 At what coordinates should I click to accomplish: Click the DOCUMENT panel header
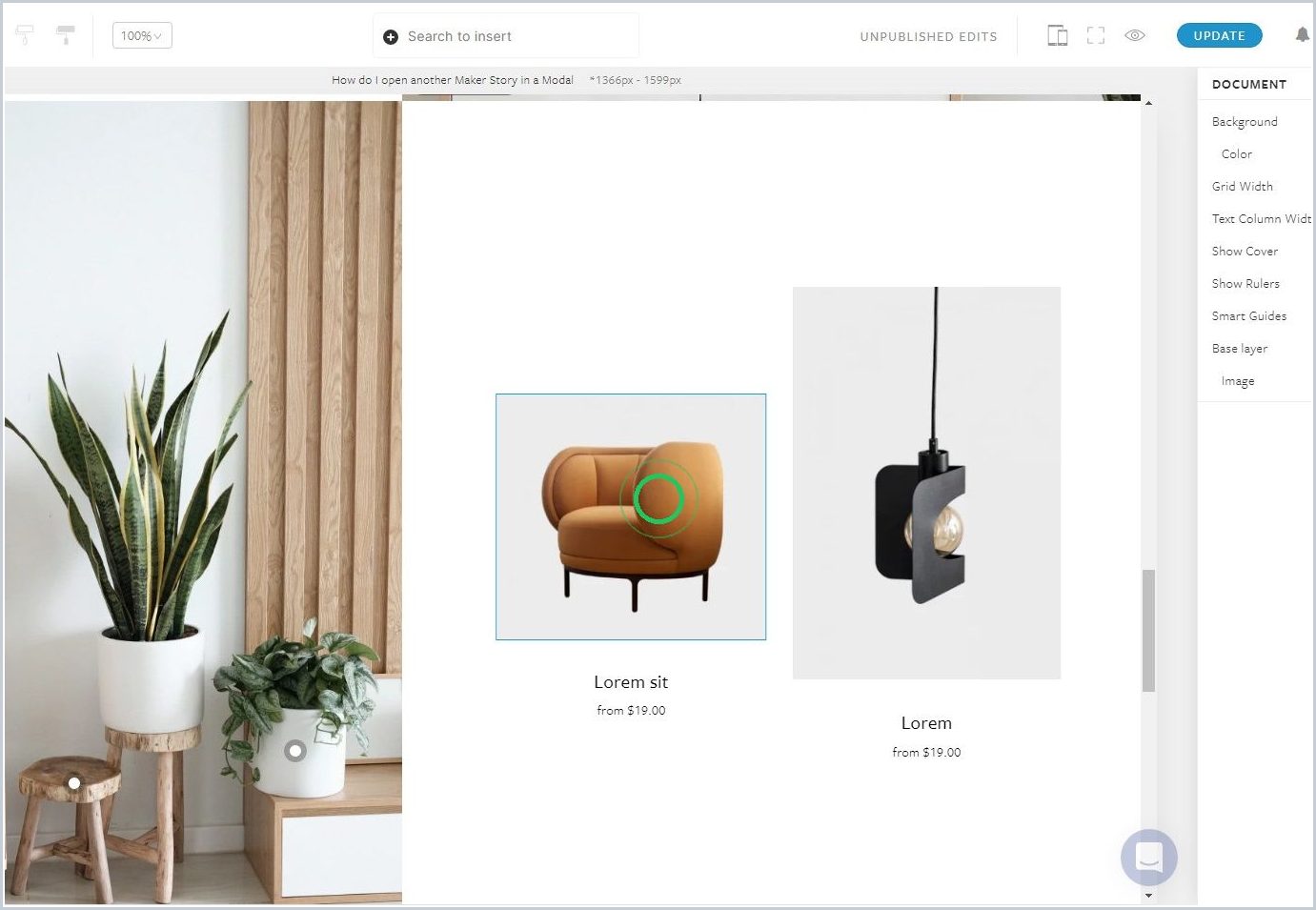tap(1249, 84)
